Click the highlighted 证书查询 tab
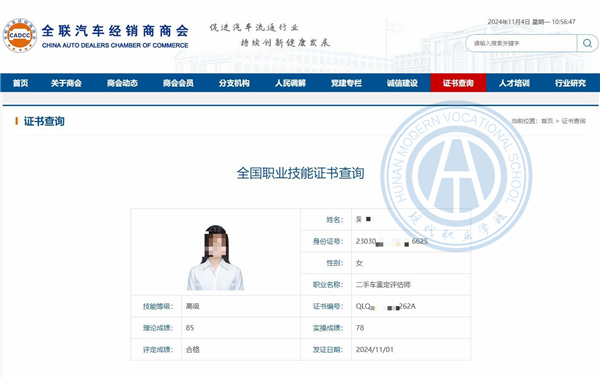 (x=458, y=83)
